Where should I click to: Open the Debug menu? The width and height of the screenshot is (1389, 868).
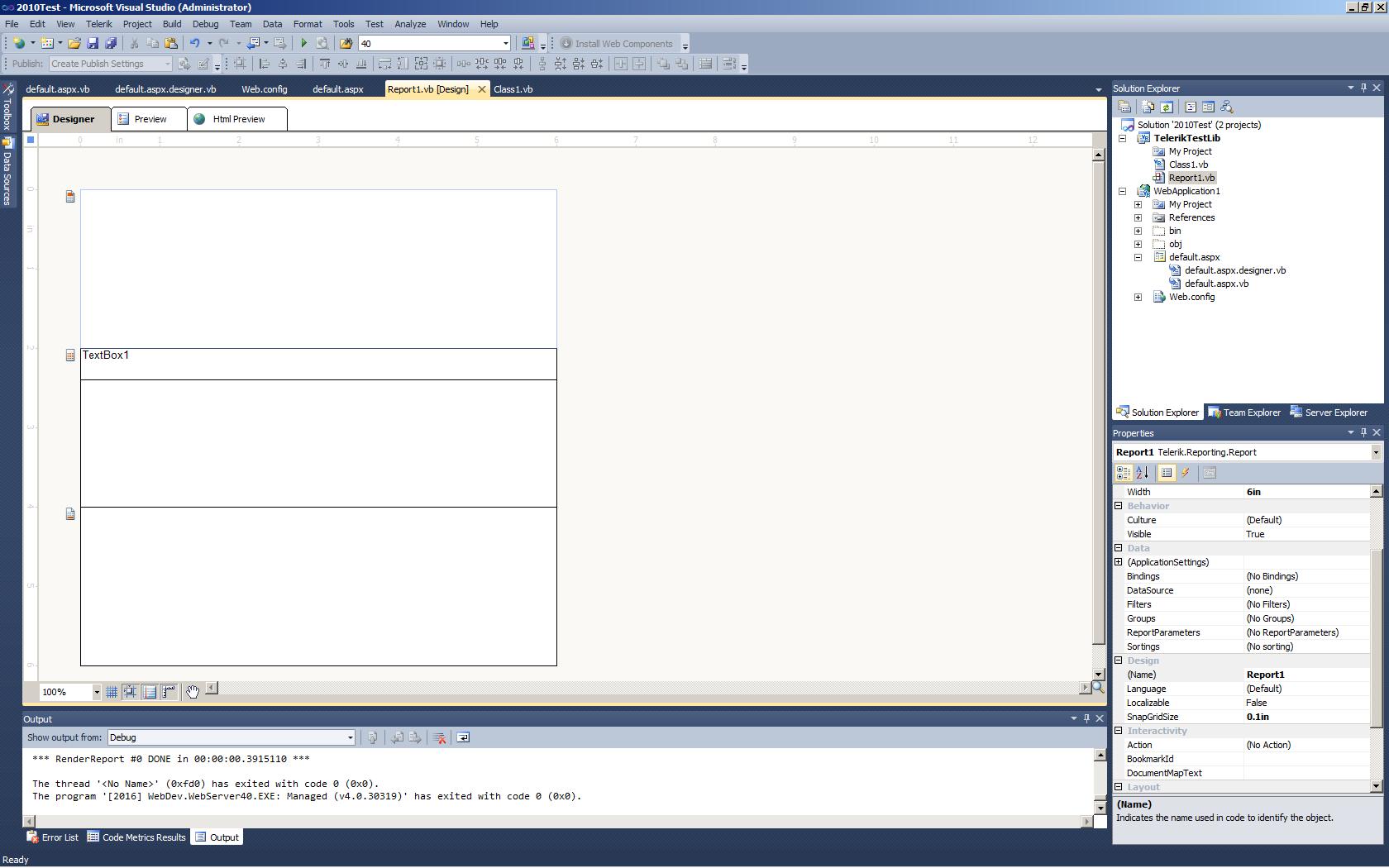tap(205, 24)
